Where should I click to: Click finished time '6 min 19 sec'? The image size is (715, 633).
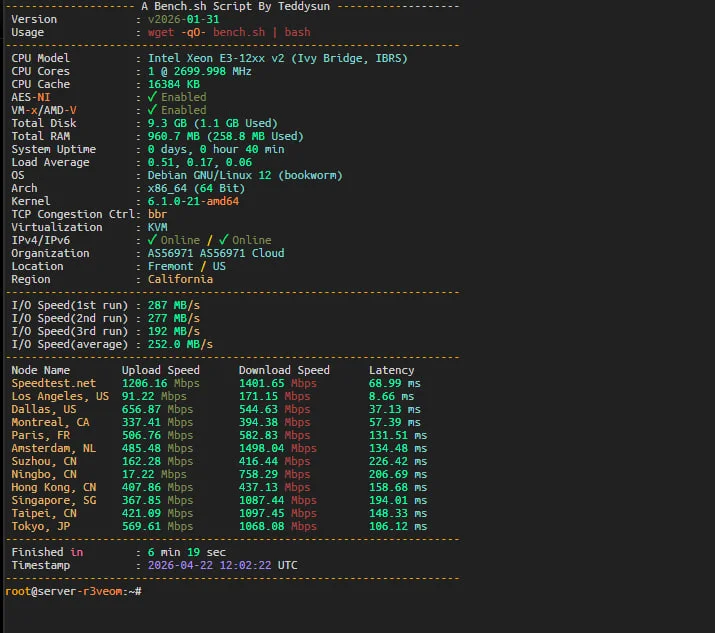pyautogui.click(x=187, y=552)
